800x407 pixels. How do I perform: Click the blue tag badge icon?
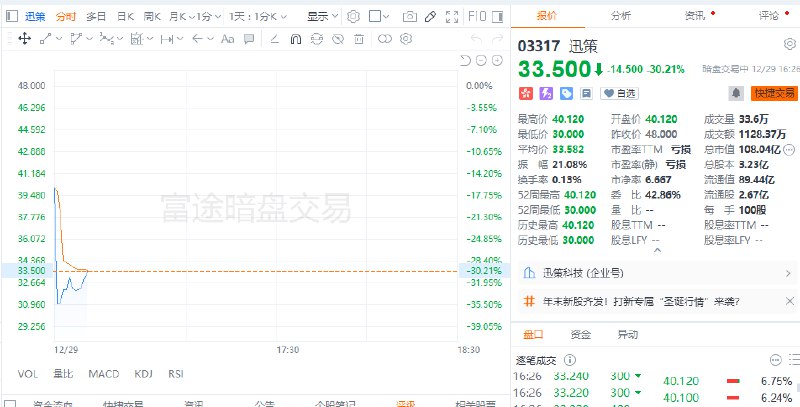tap(566, 93)
